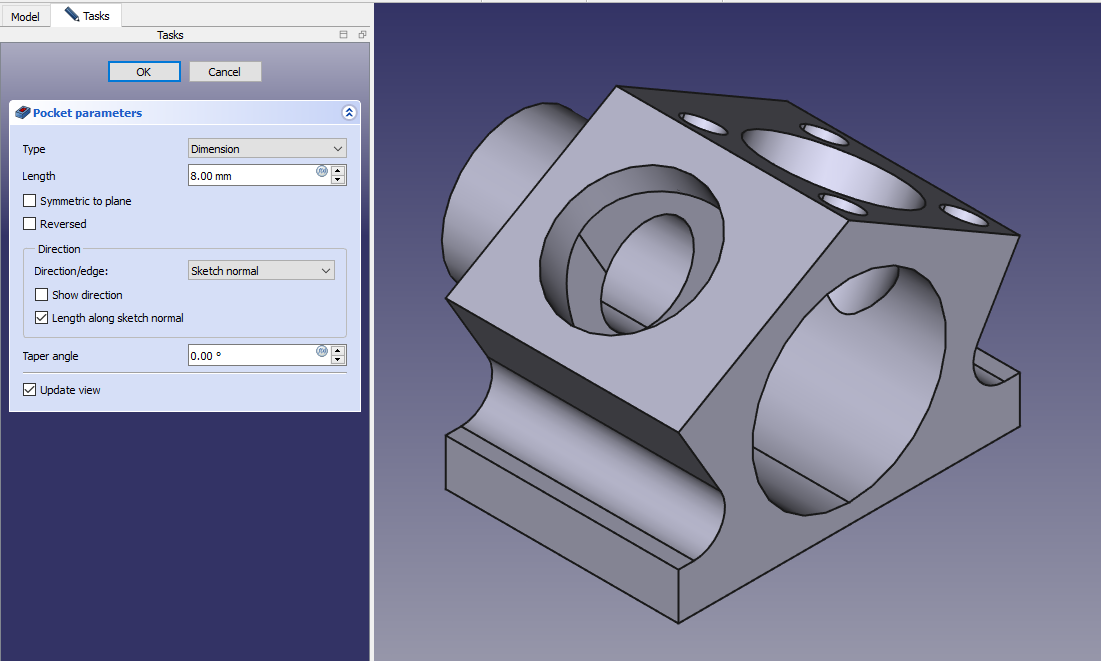
Task: Click the Pocket parameters feature icon
Action: (22, 113)
